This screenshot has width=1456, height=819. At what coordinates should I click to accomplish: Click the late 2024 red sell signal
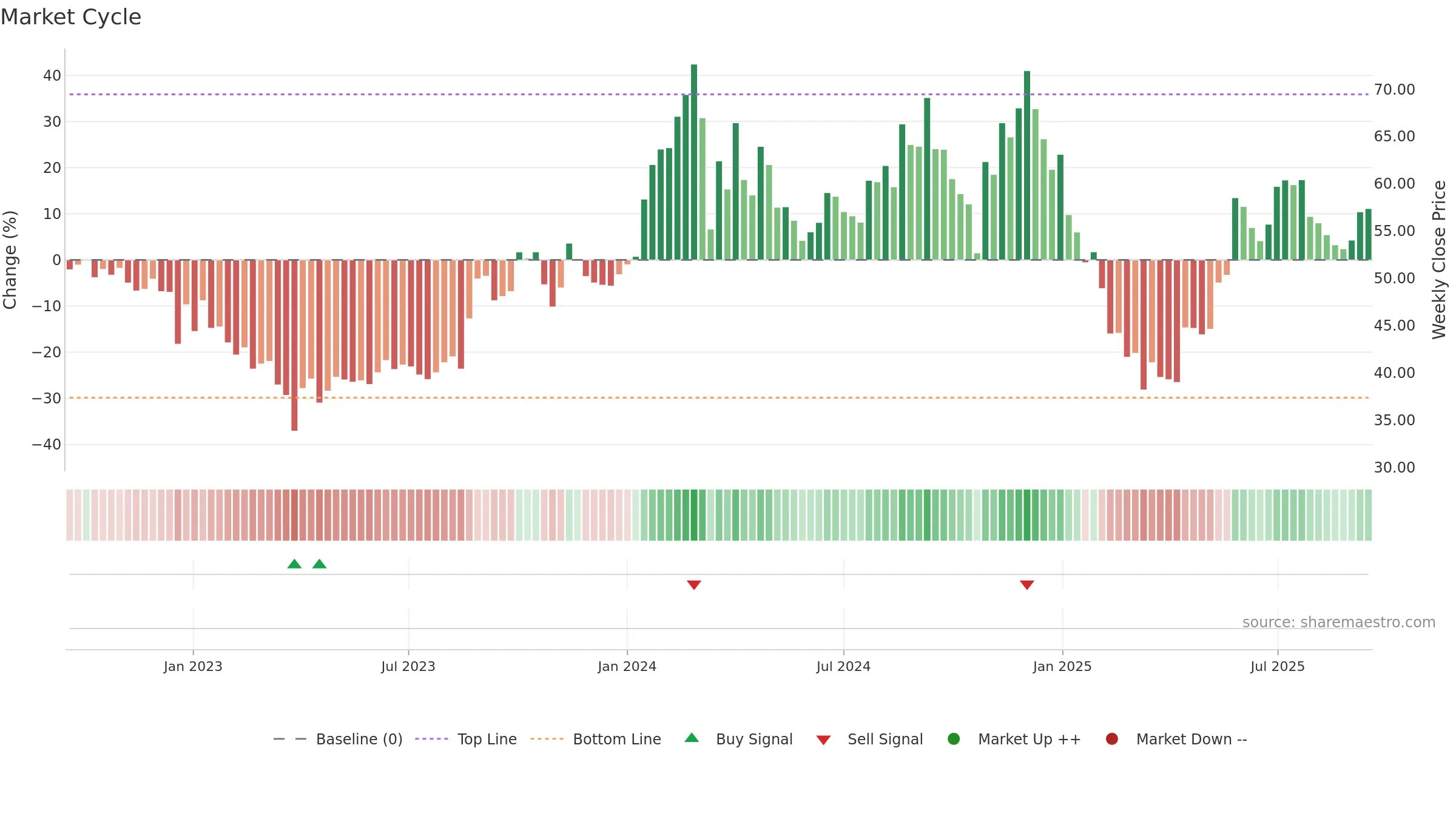[1027, 585]
